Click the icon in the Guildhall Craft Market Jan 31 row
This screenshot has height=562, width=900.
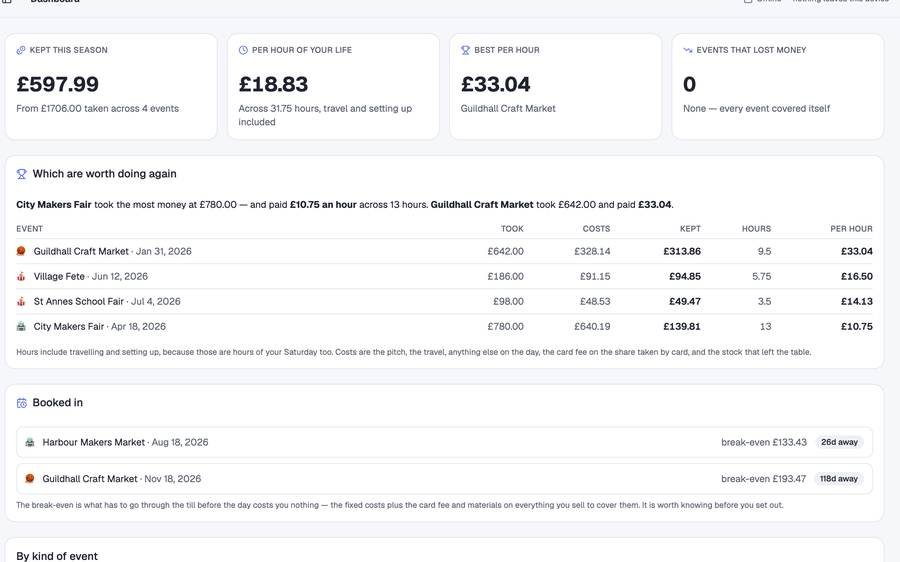click(x=21, y=251)
